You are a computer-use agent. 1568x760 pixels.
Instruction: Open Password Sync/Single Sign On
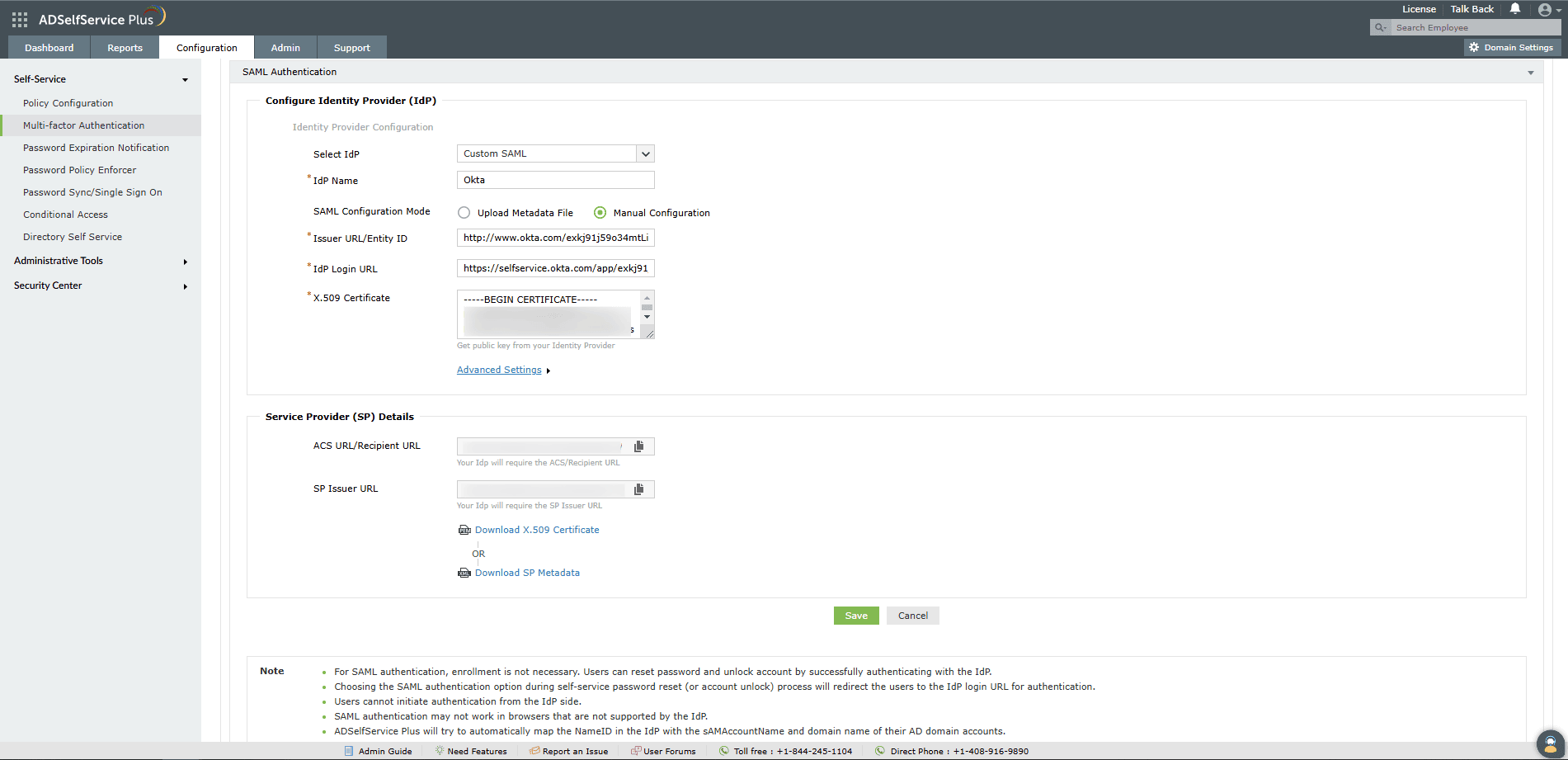tap(92, 192)
